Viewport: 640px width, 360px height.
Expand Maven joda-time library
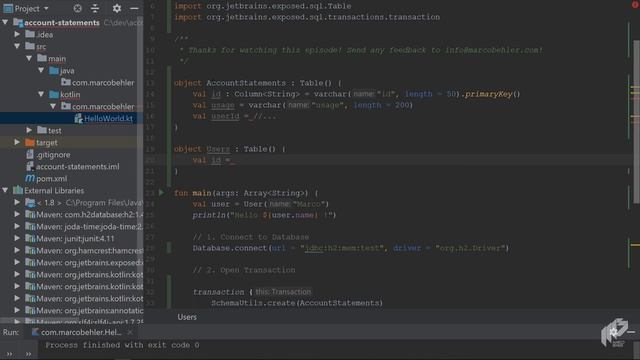coord(17,226)
